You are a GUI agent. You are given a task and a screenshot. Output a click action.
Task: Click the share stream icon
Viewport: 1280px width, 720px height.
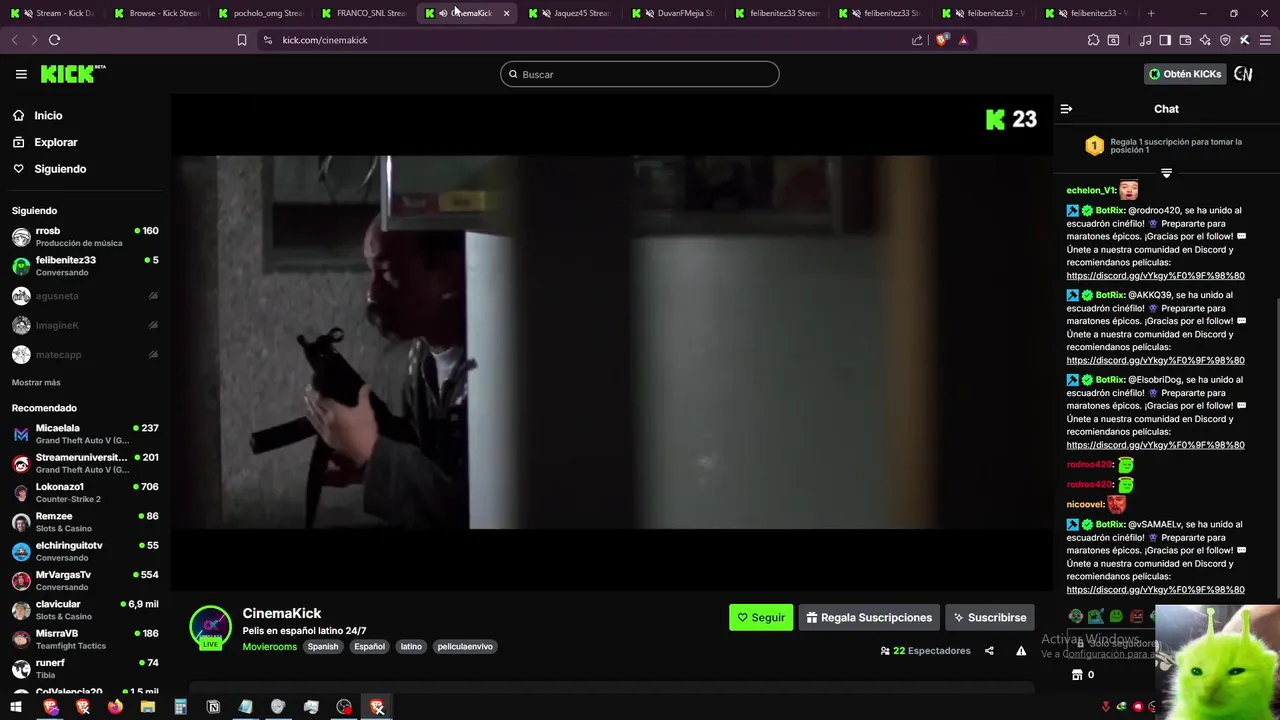pos(989,651)
